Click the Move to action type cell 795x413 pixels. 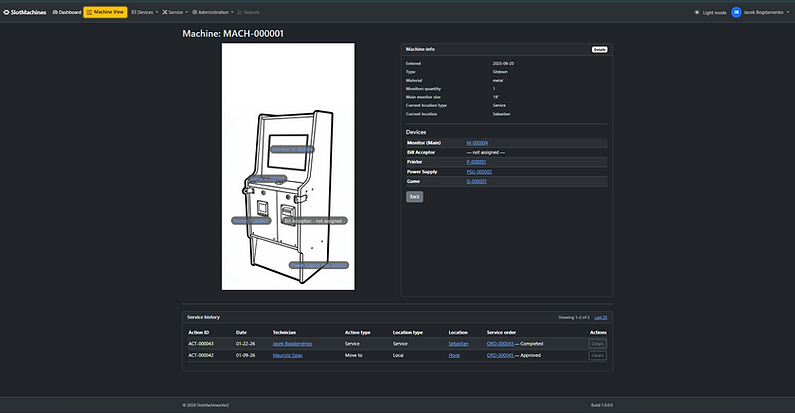pos(353,355)
